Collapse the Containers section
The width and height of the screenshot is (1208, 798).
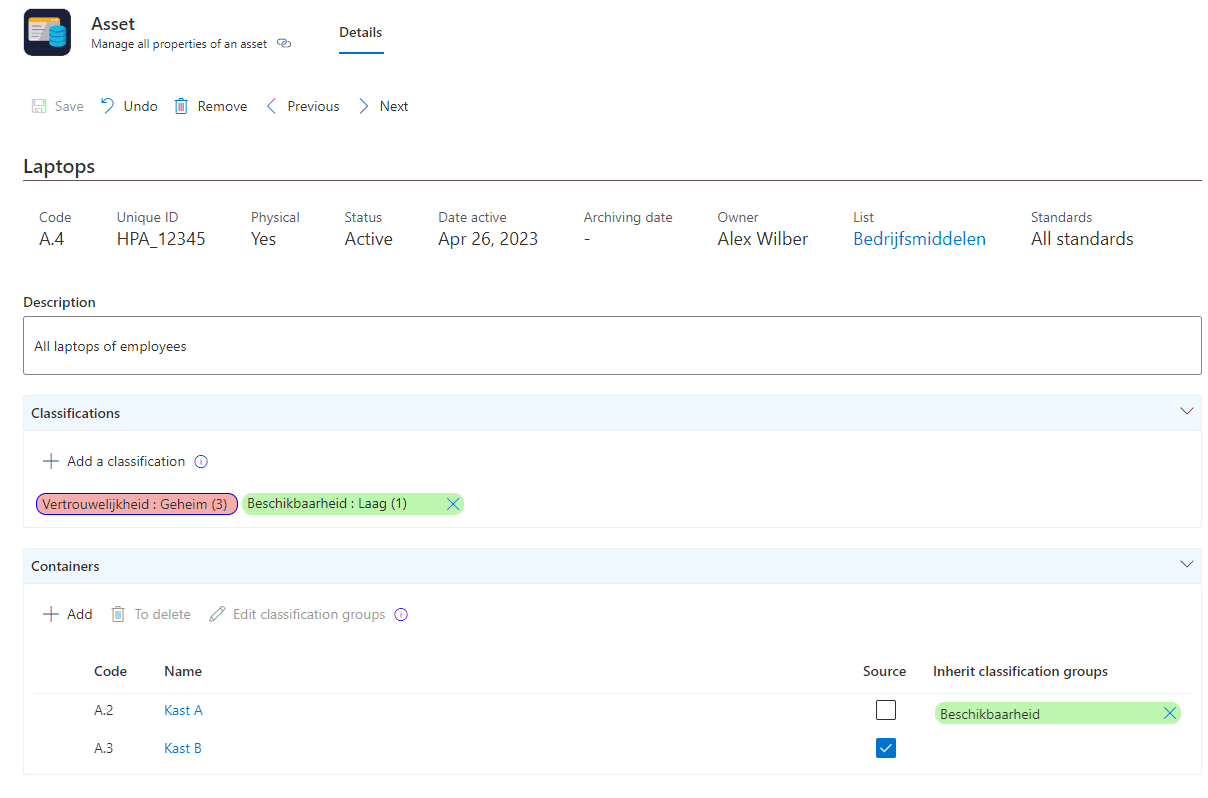point(1187,564)
